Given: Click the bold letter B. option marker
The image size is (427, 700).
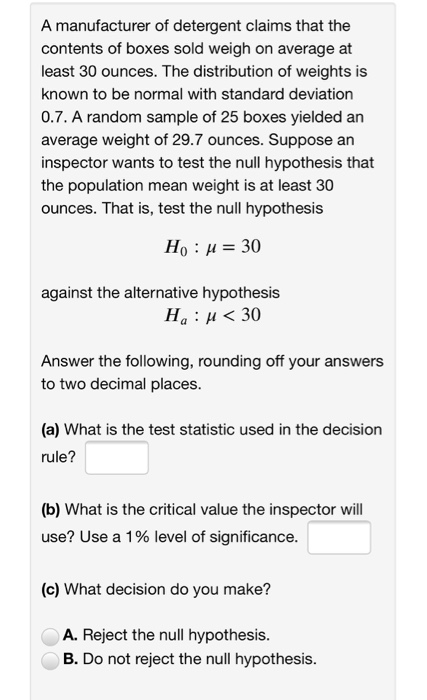Looking at the screenshot, I should tap(70, 659).
